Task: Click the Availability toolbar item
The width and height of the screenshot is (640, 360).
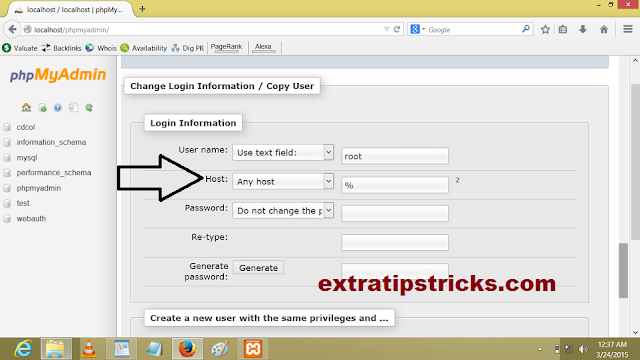Action: (x=144, y=48)
